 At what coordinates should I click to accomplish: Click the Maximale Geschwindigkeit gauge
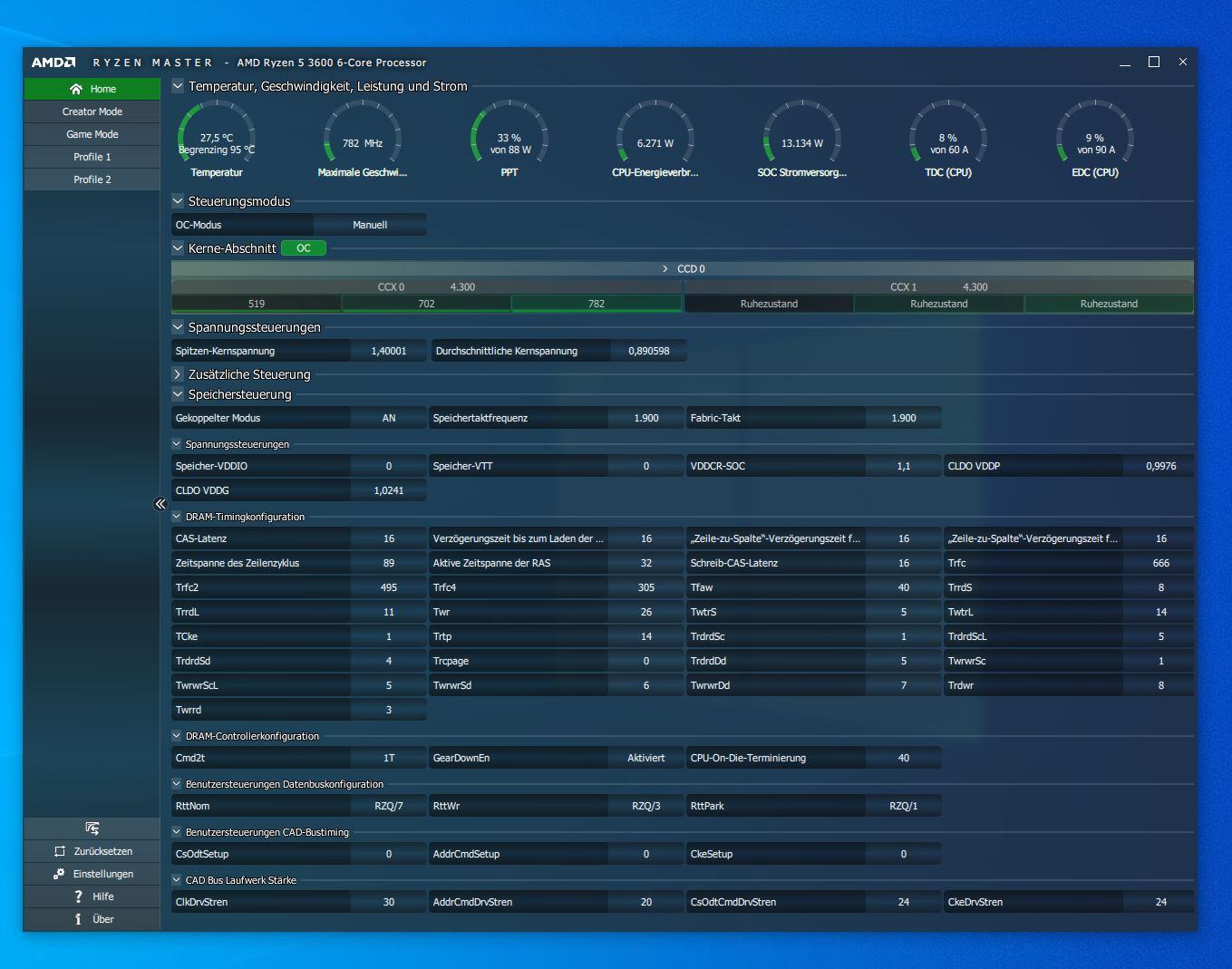tap(363, 138)
